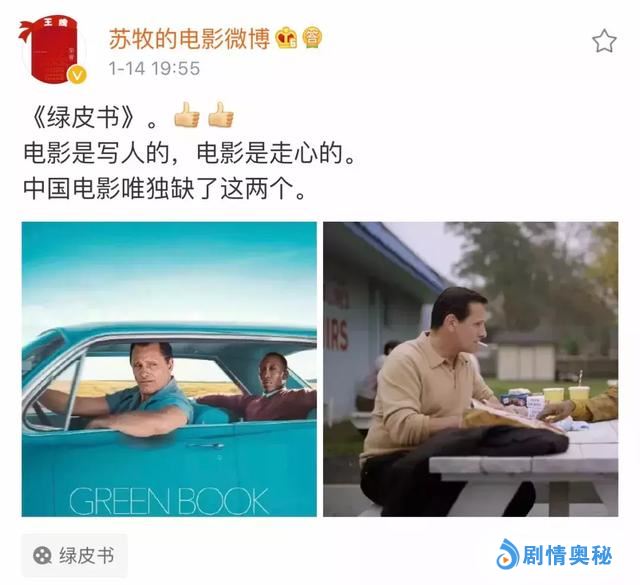Tap the gold crown membership badge

[x=287, y=38]
